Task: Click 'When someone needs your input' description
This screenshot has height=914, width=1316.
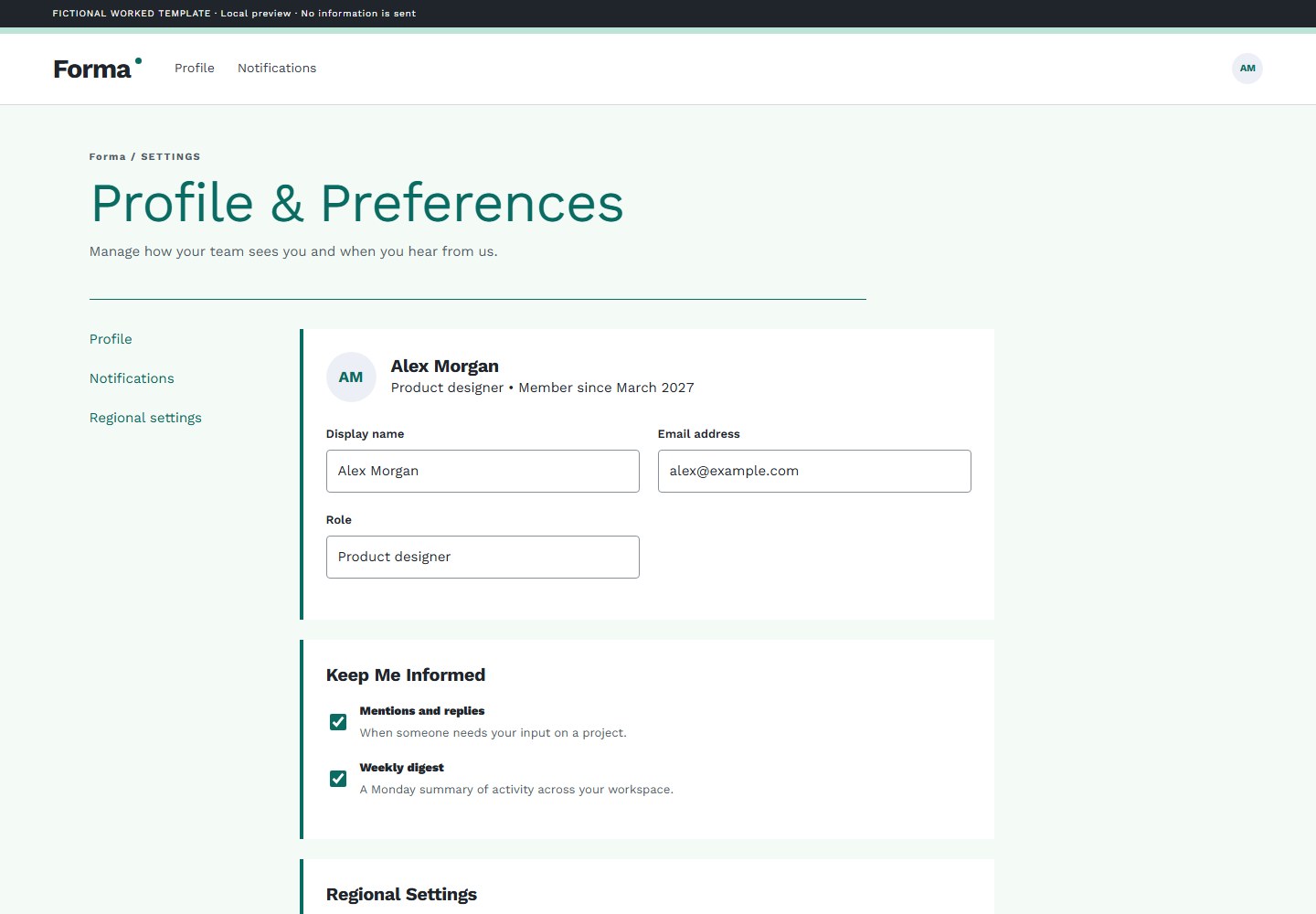Action: pos(493,733)
